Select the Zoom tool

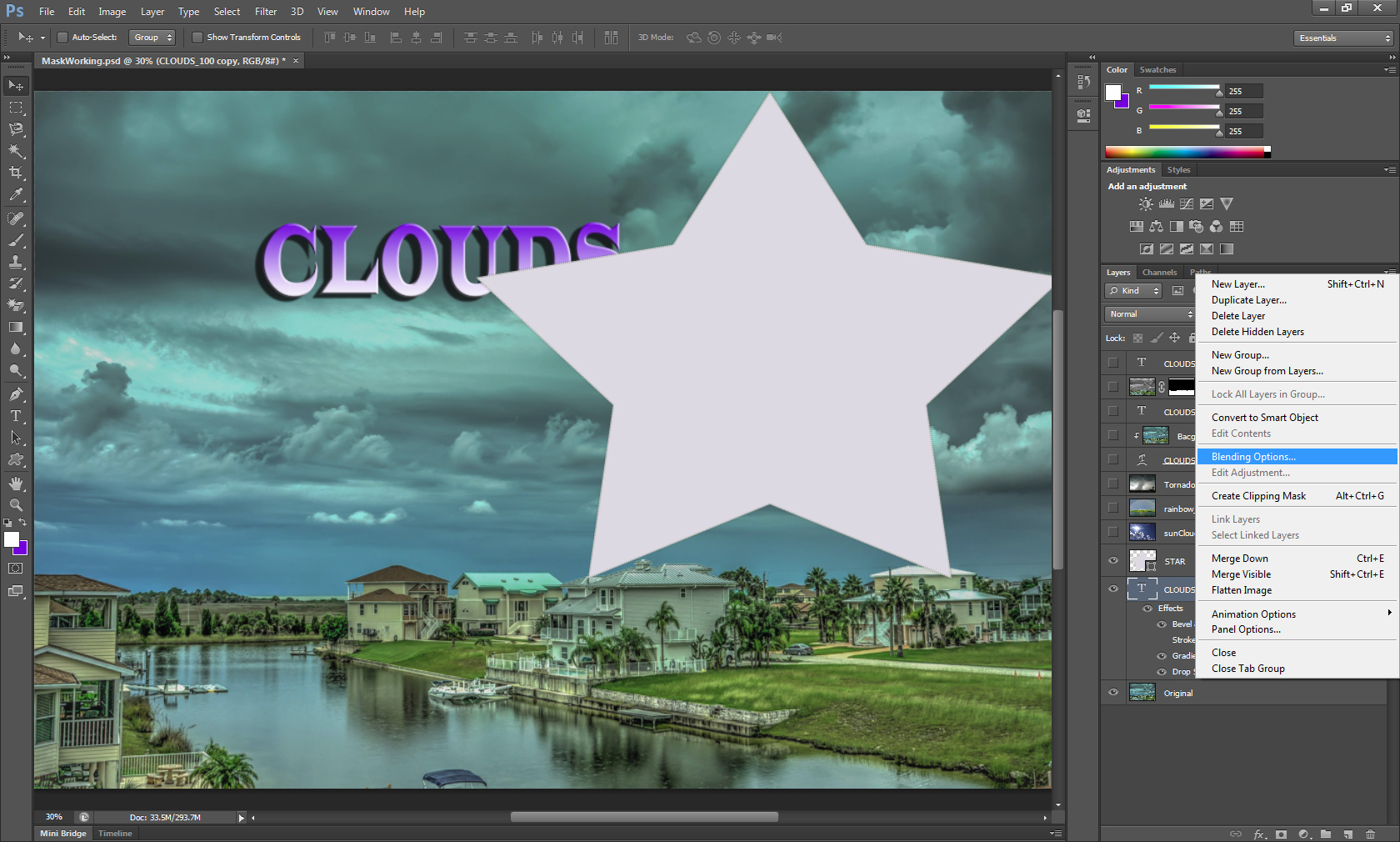tap(15, 504)
